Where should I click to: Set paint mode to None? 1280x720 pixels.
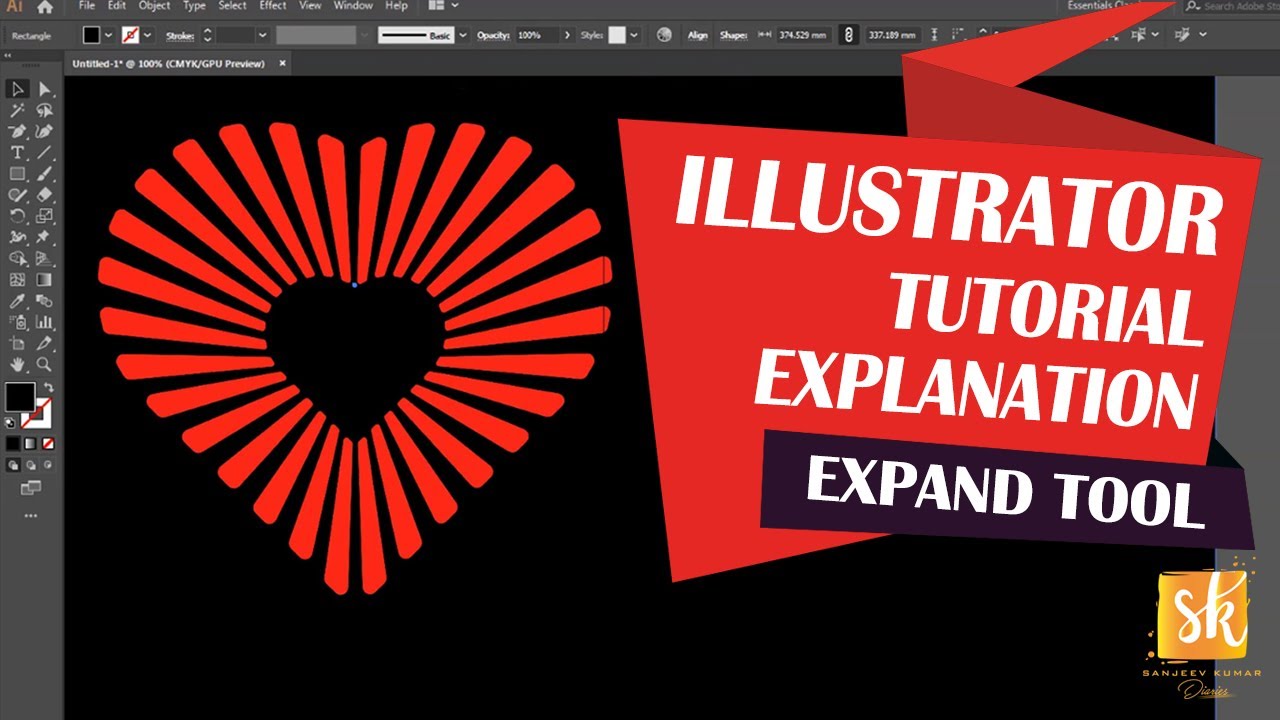pyautogui.click(x=47, y=443)
